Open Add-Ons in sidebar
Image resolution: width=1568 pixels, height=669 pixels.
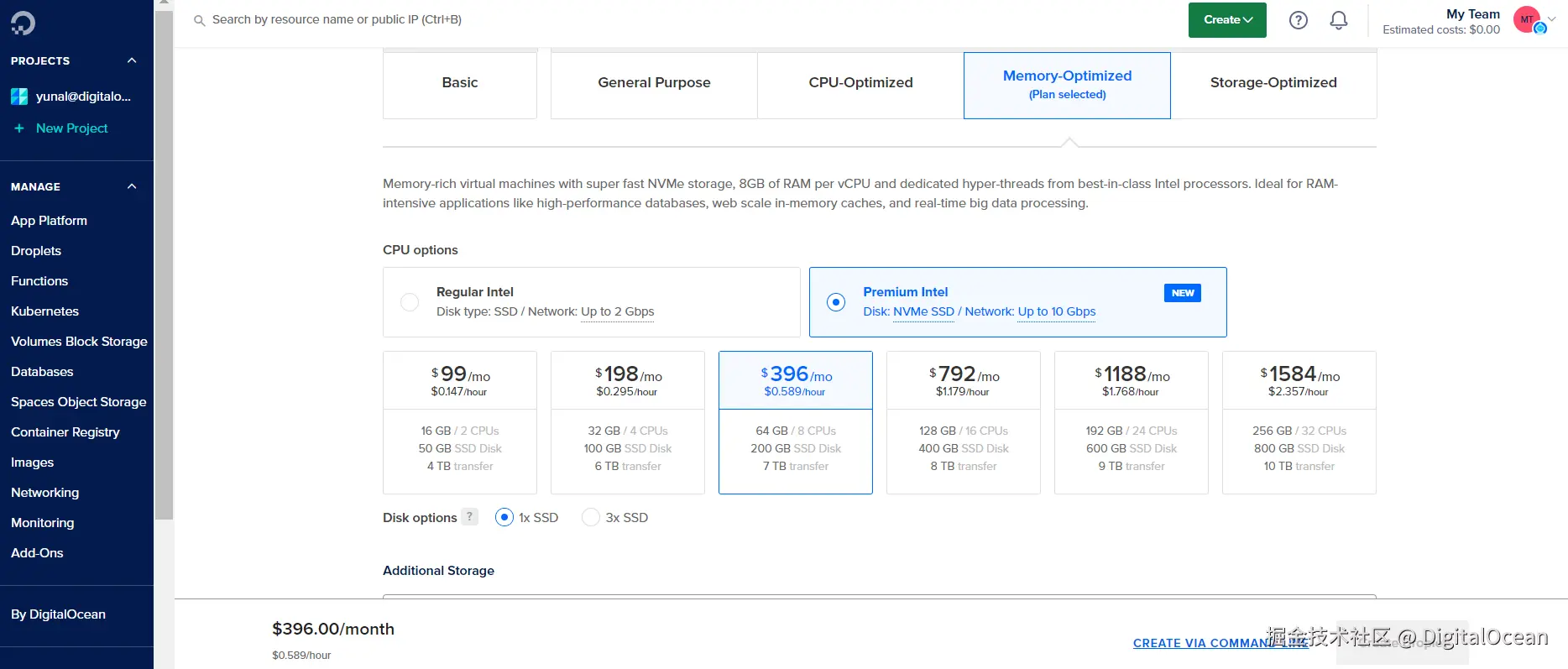click(37, 553)
